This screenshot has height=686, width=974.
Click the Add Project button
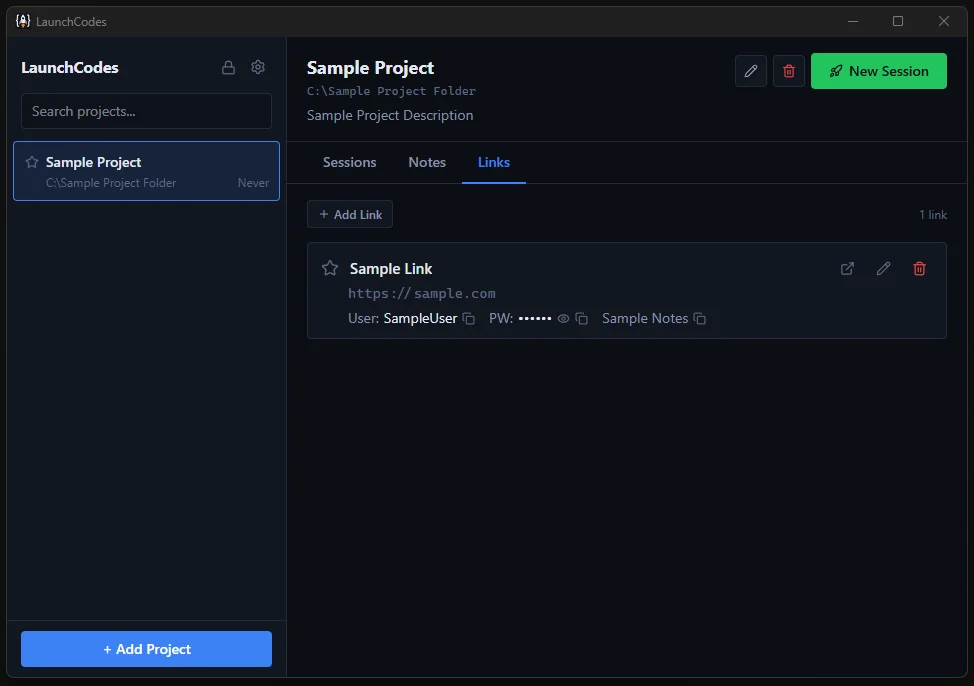(146, 649)
